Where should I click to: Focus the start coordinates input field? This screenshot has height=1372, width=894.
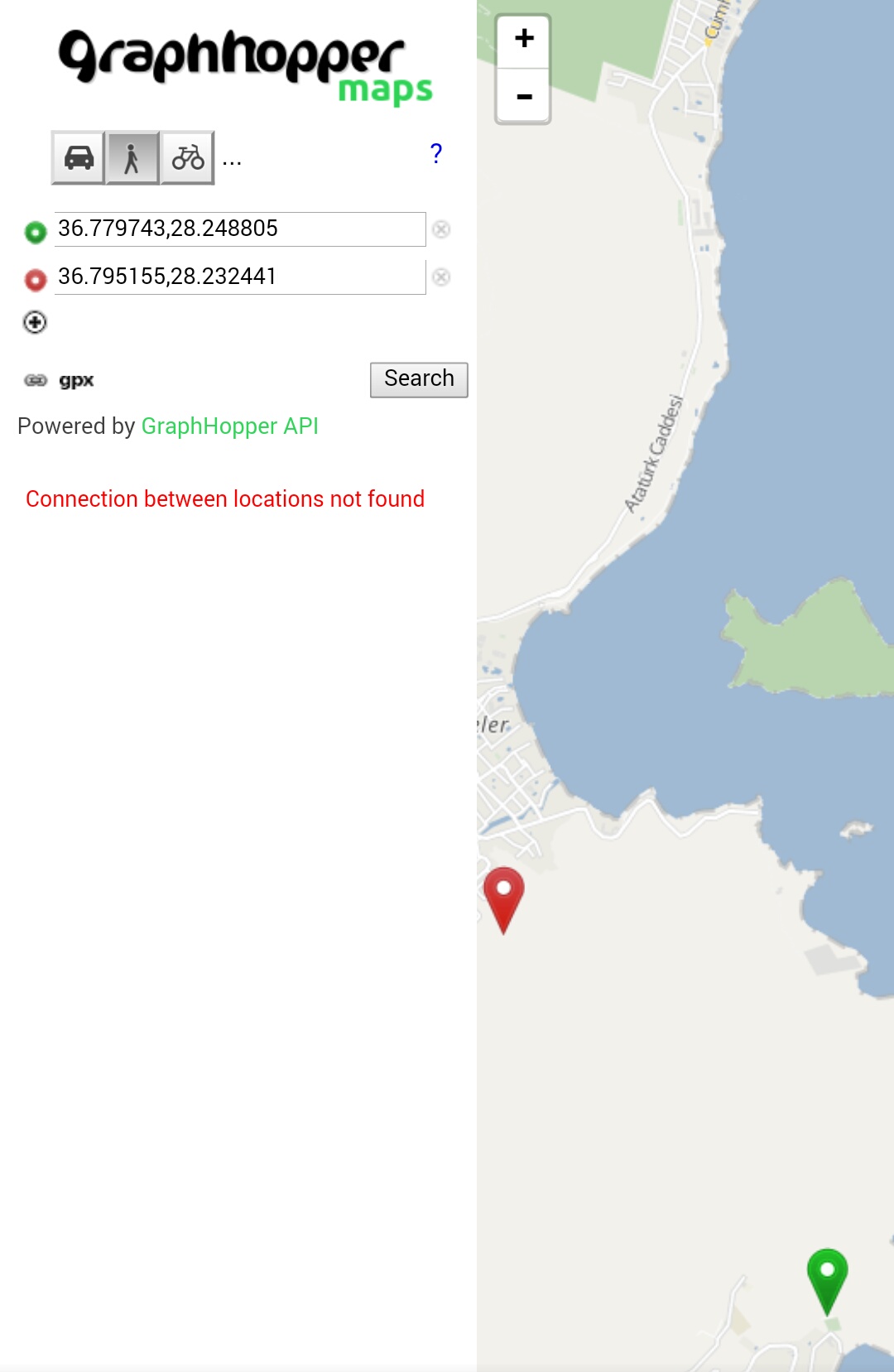[240, 229]
